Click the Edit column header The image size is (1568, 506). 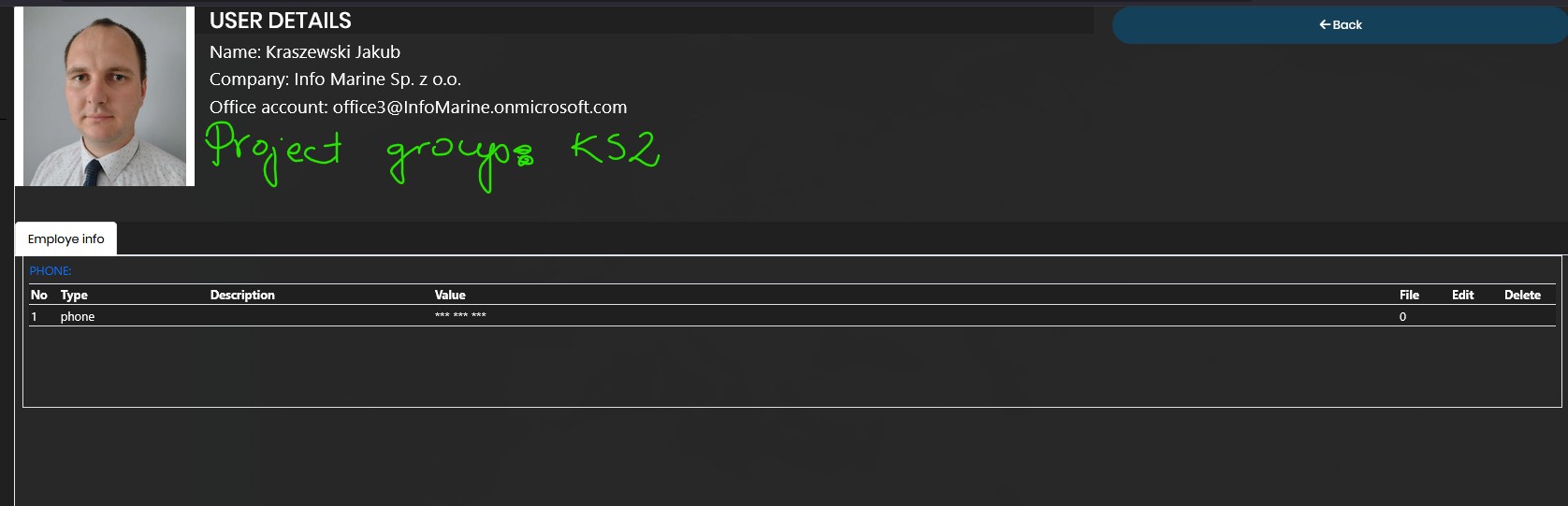[x=1462, y=295]
